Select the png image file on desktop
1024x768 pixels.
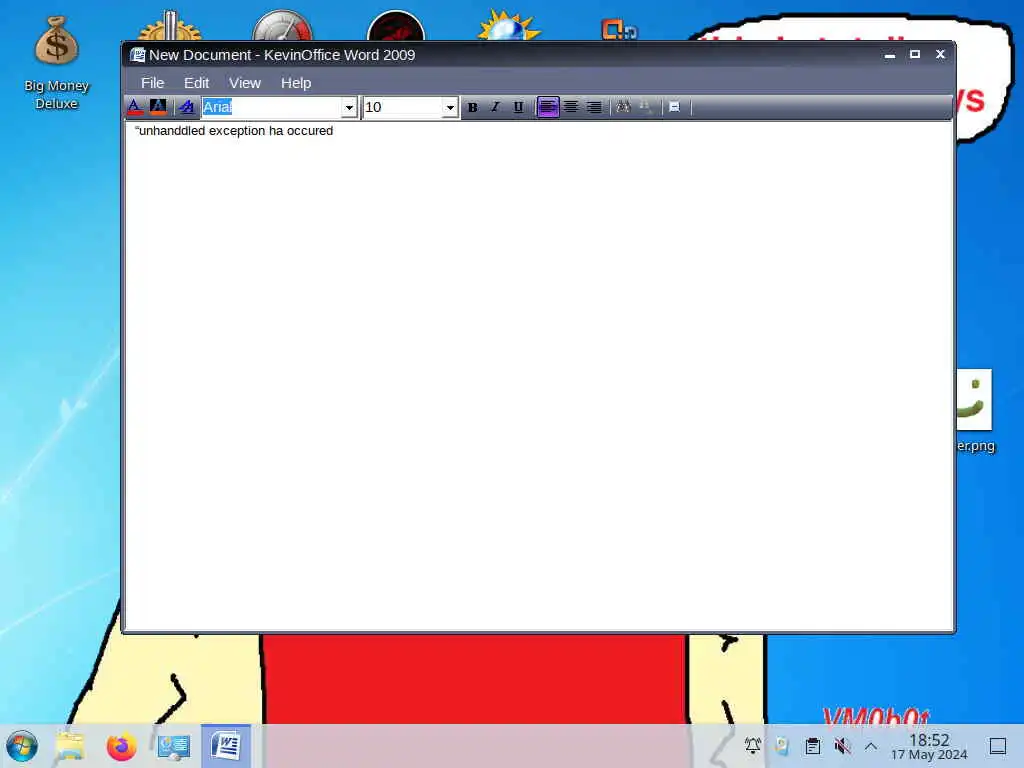976,411
